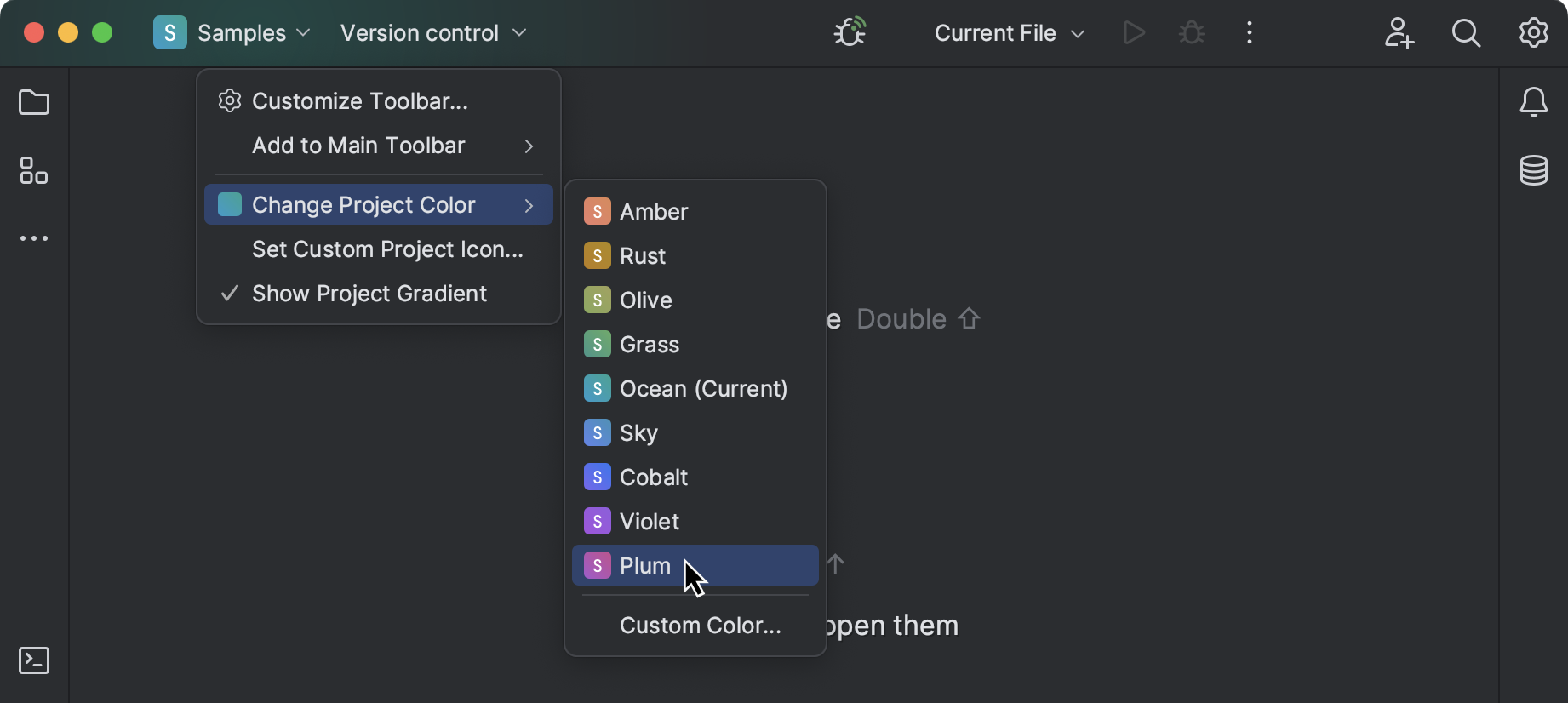
Task: Open the Database tool window
Action: [x=1533, y=170]
